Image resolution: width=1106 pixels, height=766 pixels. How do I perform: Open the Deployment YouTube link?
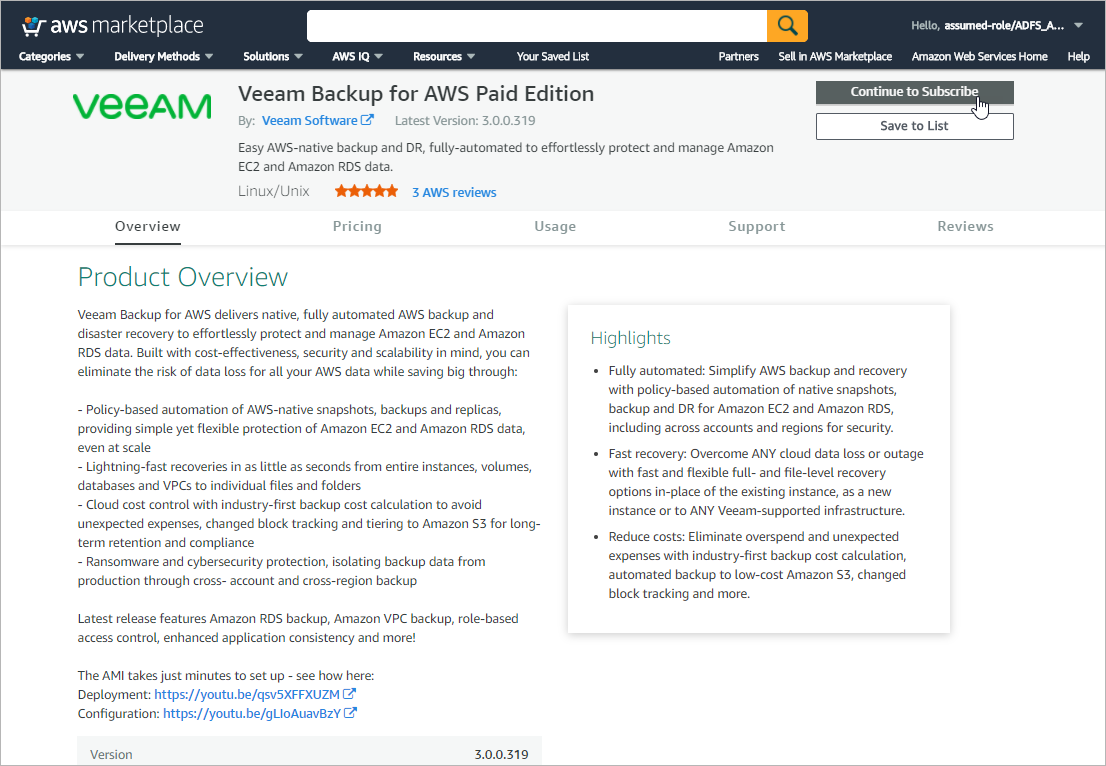click(247, 695)
